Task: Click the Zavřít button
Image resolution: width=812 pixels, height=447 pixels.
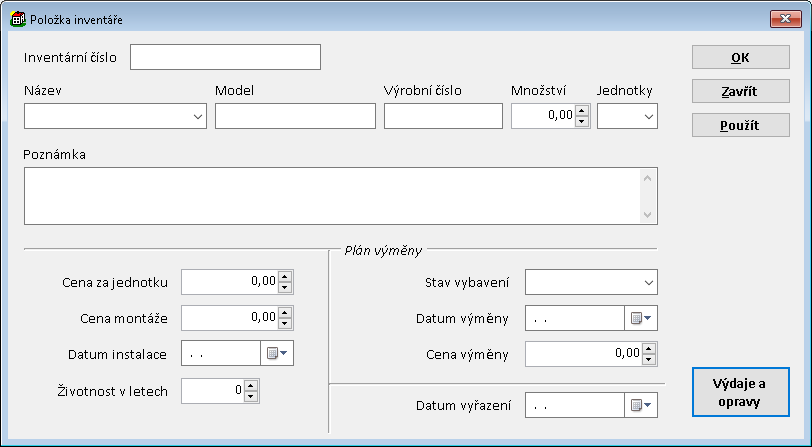Action: [740, 91]
